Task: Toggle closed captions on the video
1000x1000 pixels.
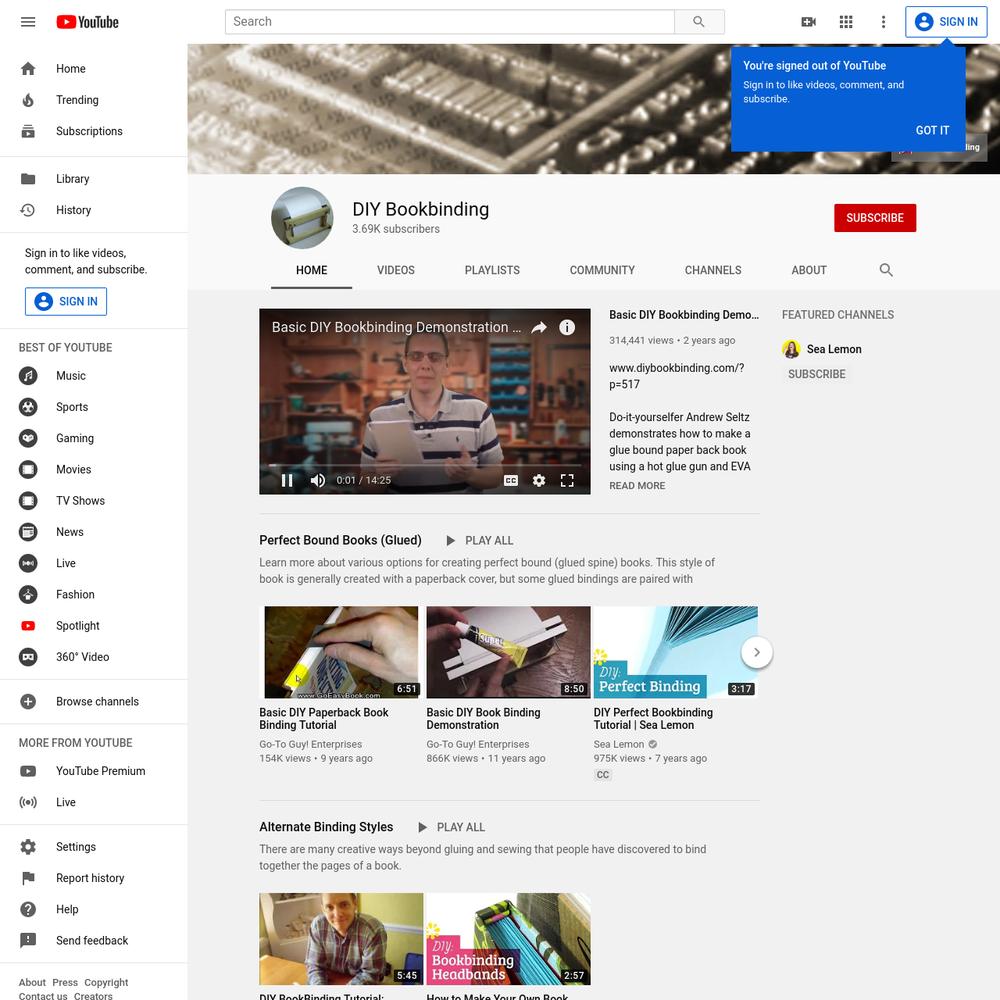Action: click(511, 481)
